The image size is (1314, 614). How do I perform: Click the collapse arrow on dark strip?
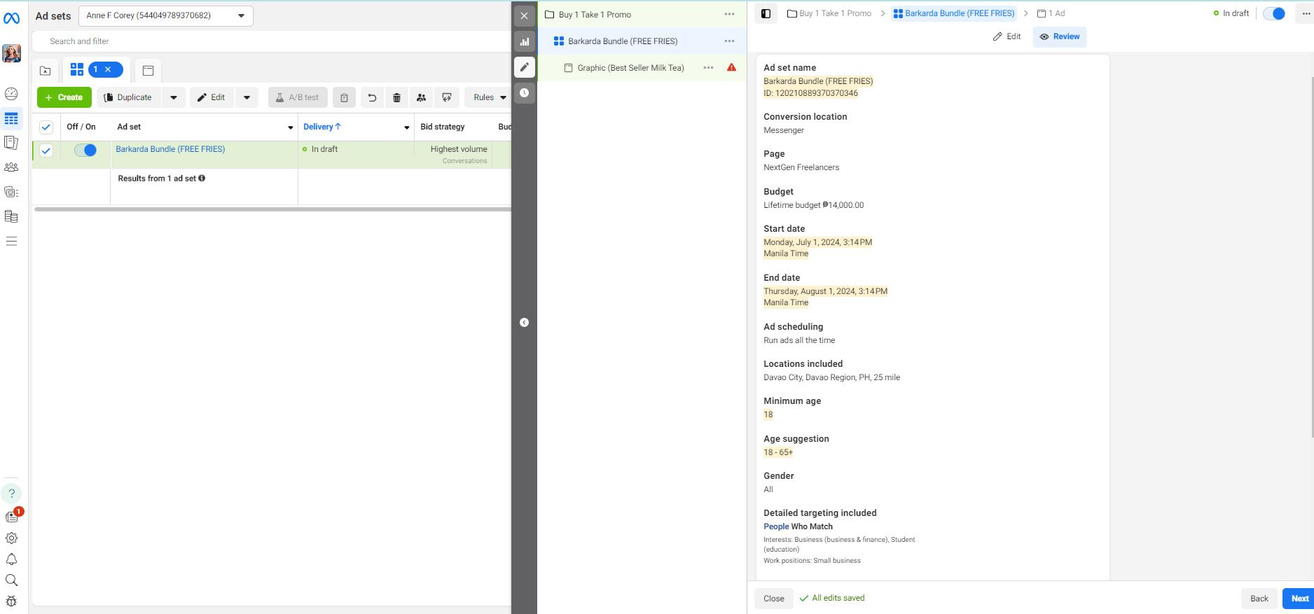524,322
